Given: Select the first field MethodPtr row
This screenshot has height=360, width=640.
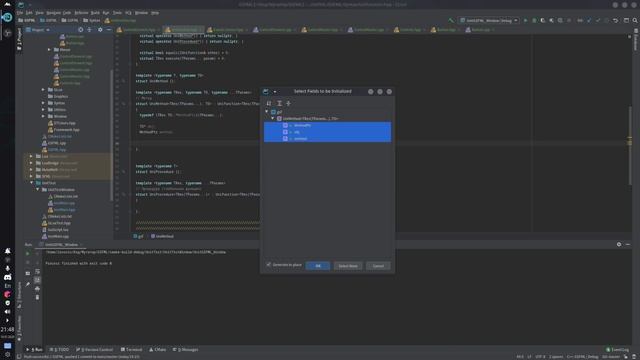Looking at the screenshot, I should tap(327, 125).
